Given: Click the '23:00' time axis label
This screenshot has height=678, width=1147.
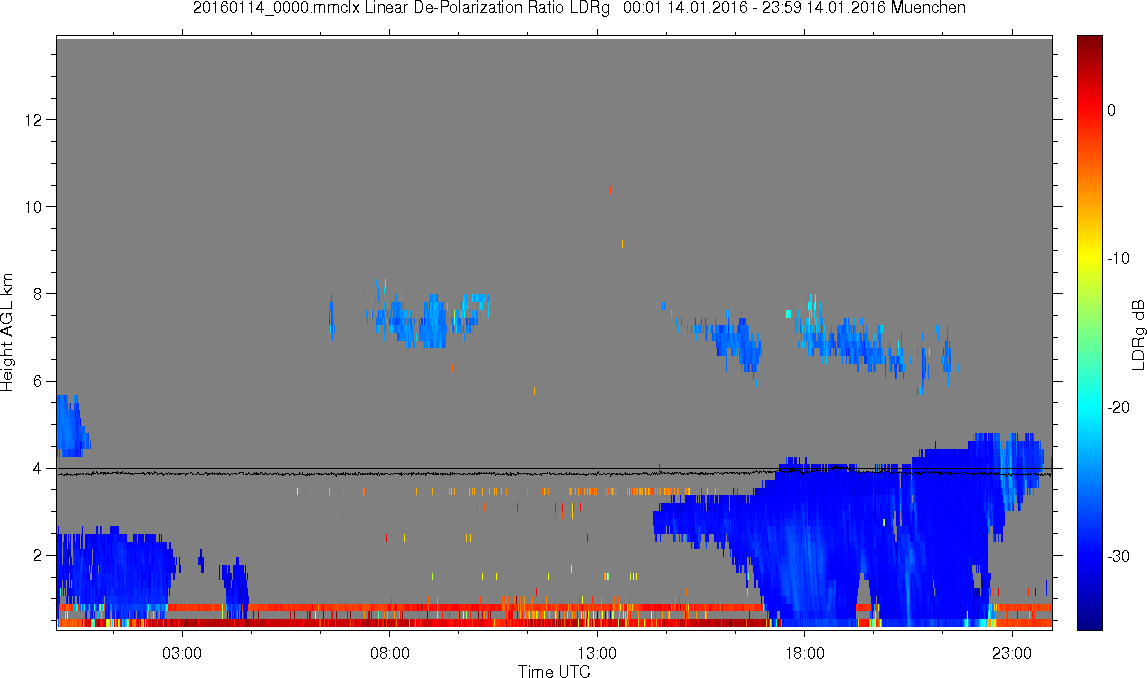Looking at the screenshot, I should point(1012,653).
